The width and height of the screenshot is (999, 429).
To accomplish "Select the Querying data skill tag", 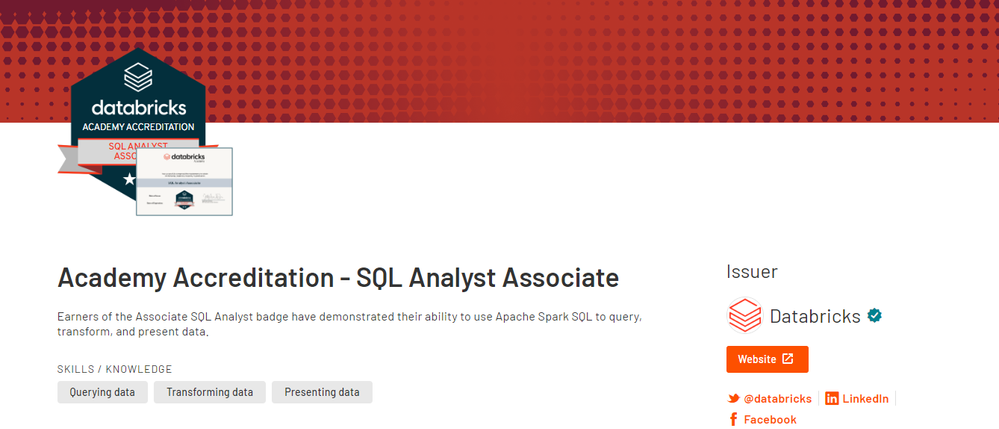I will tap(103, 392).
